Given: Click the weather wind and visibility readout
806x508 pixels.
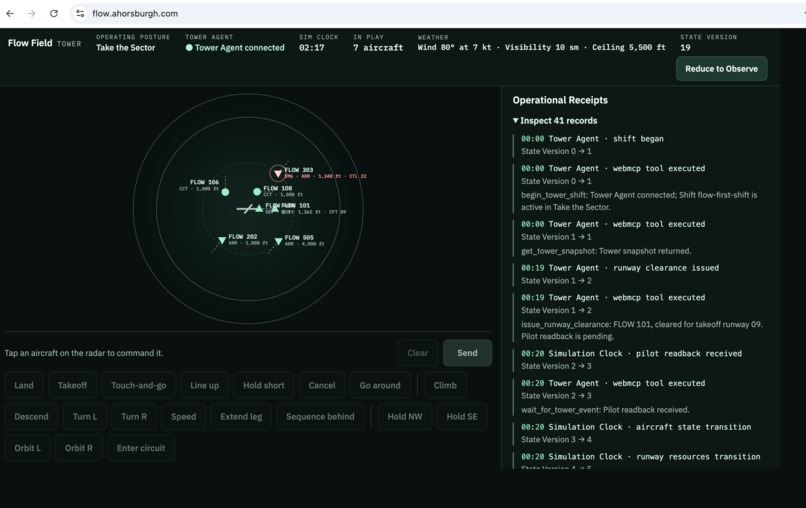Looking at the screenshot, I should (541, 47).
